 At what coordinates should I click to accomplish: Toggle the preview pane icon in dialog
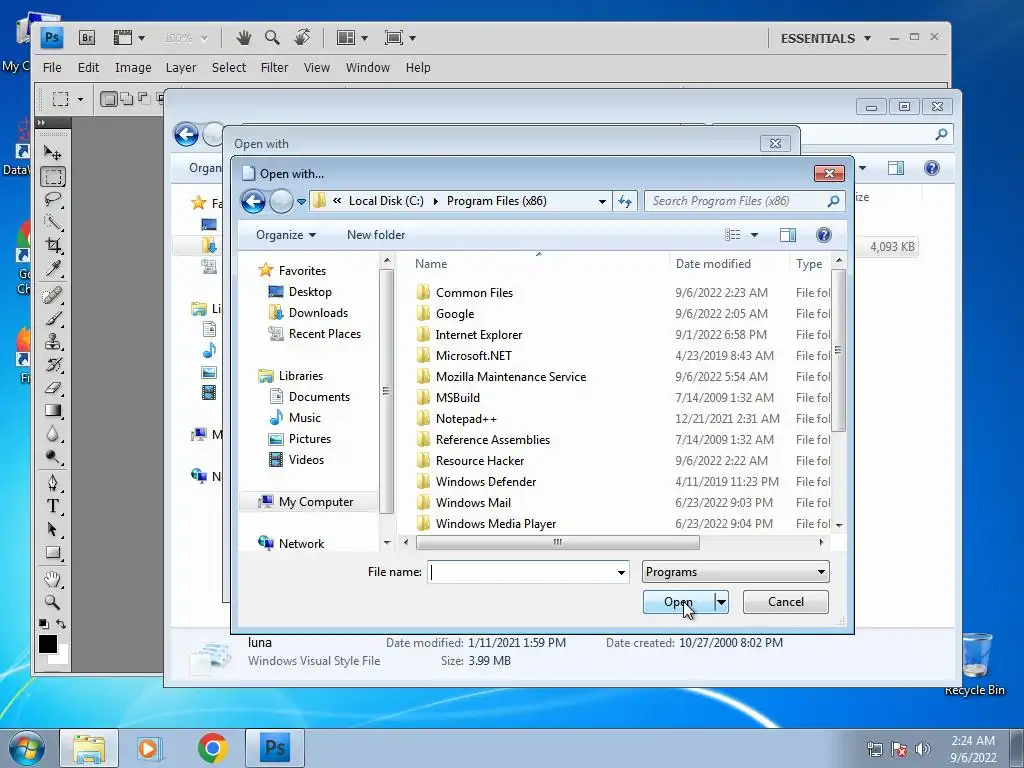coord(788,235)
